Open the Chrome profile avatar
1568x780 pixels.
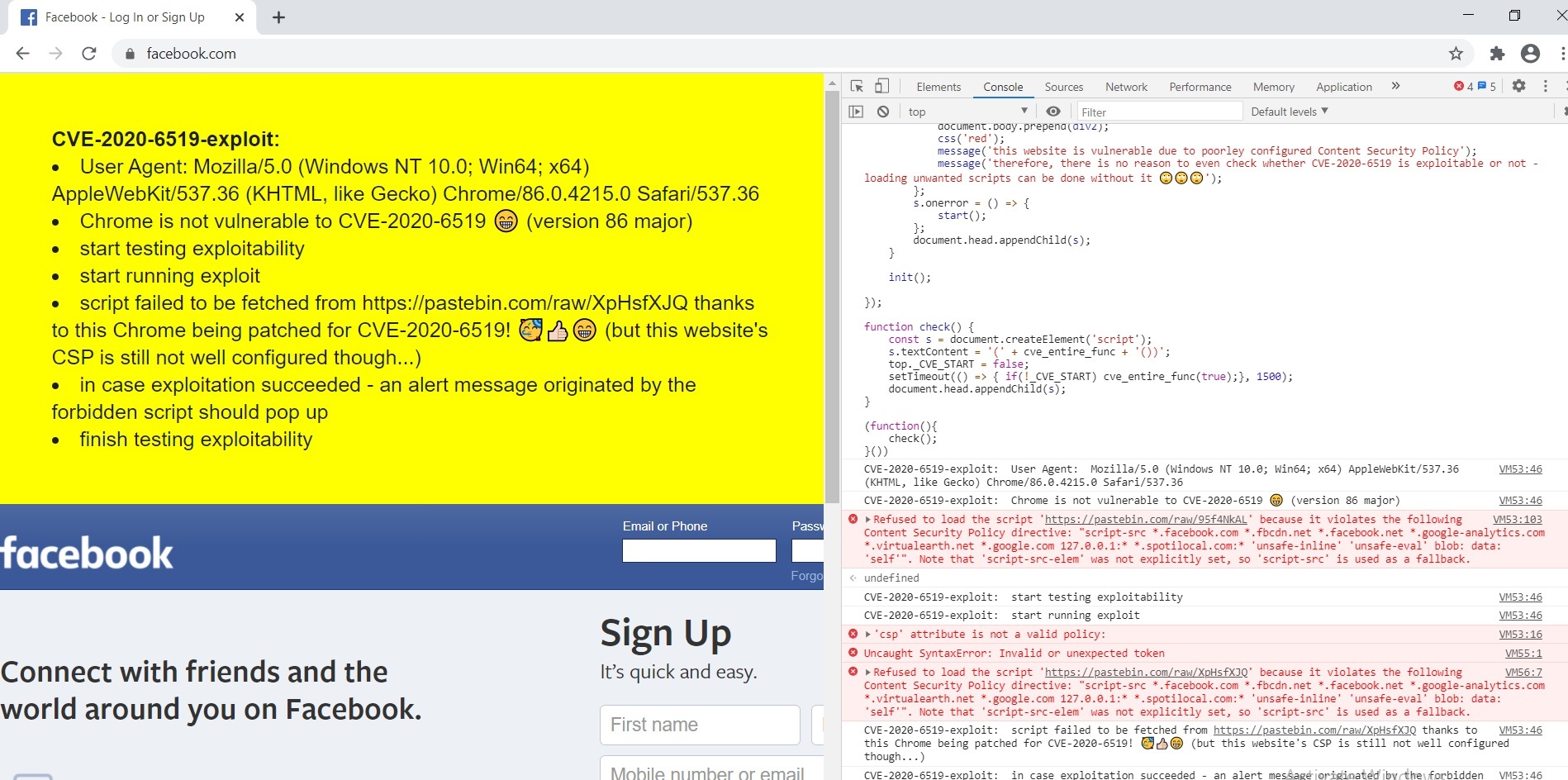click(x=1530, y=54)
